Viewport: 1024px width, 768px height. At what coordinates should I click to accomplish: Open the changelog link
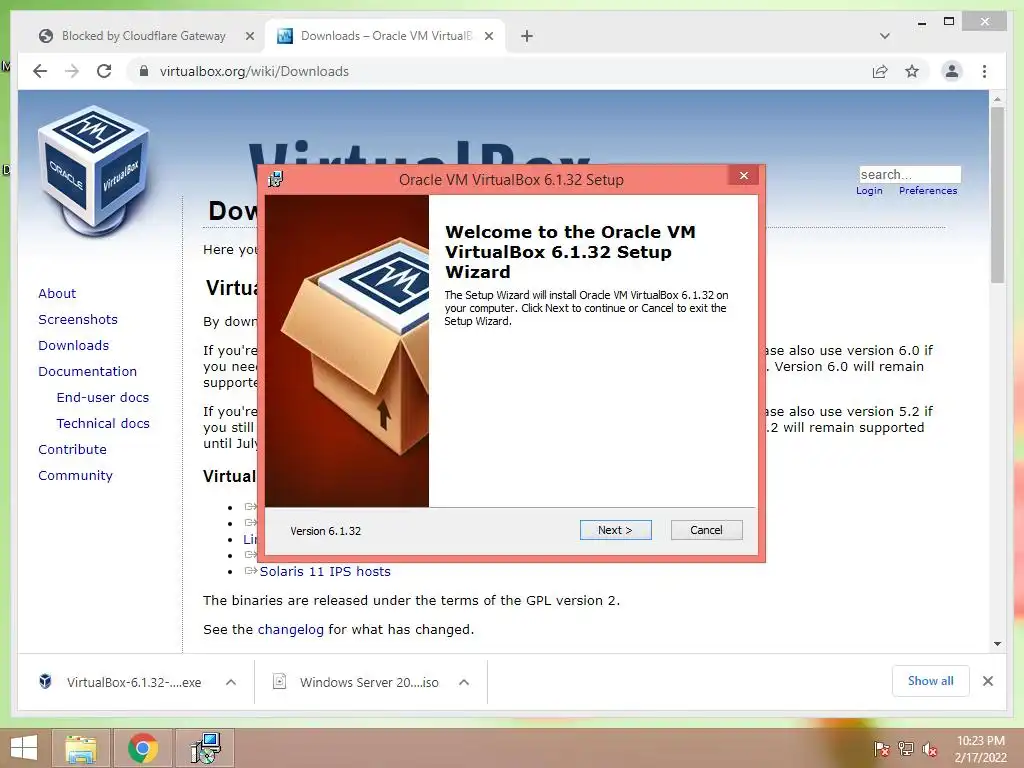tap(291, 630)
